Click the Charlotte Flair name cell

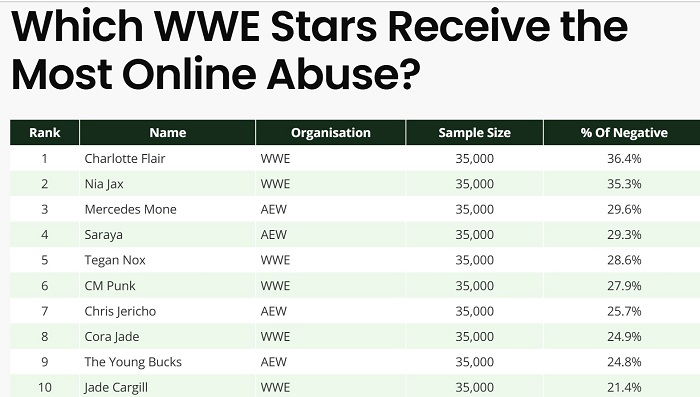point(125,159)
